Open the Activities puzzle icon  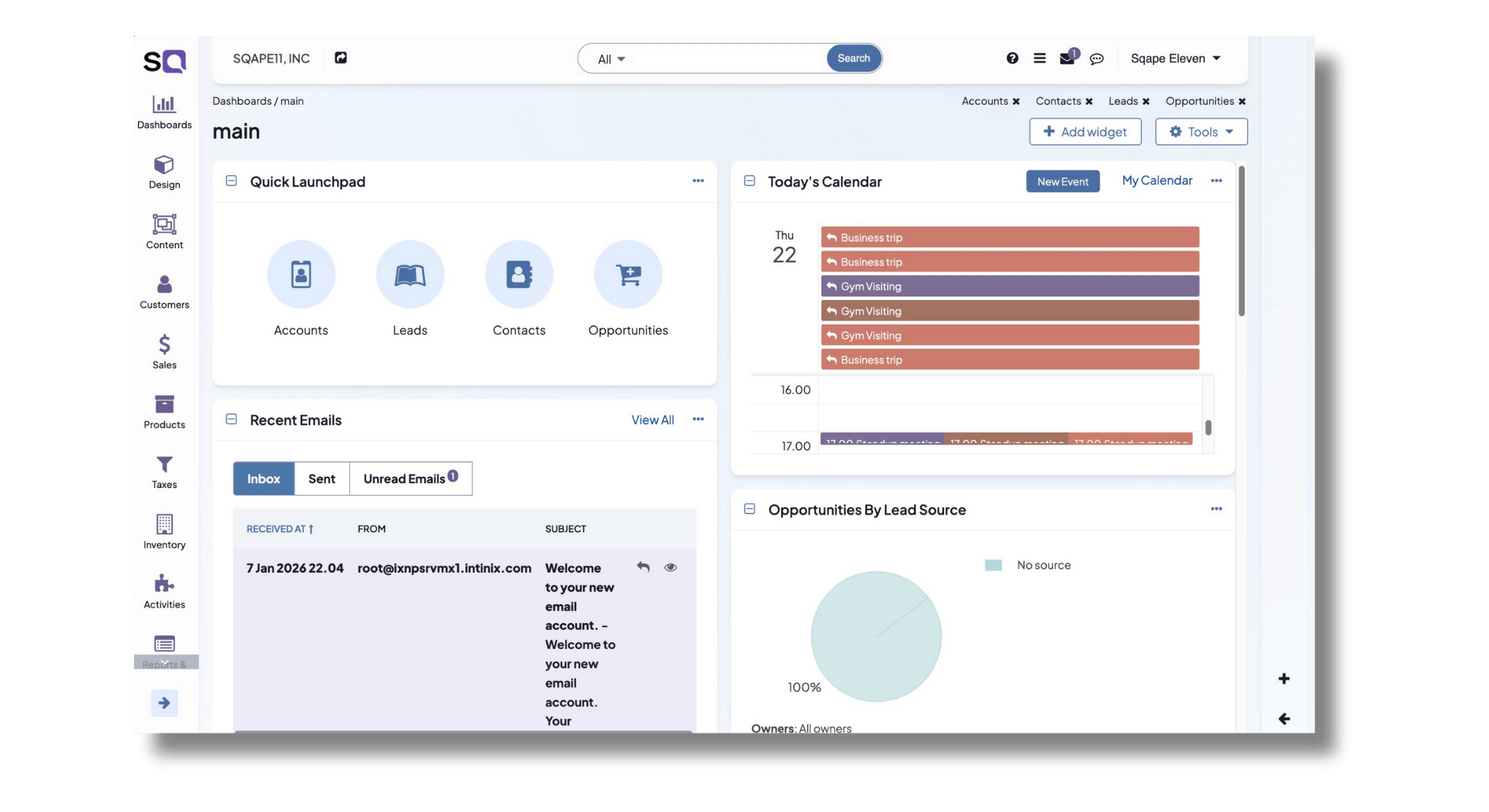point(164,584)
